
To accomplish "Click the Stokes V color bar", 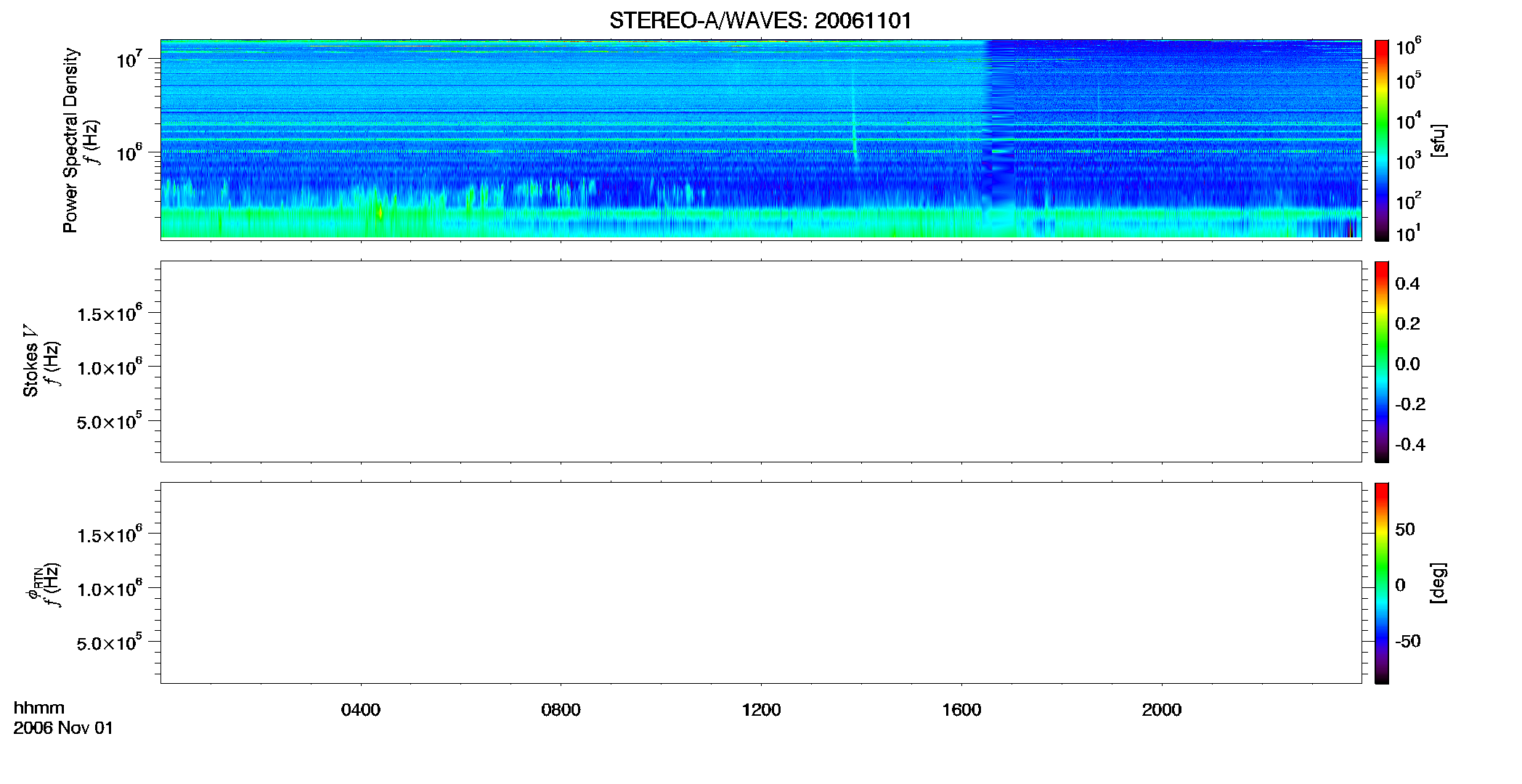I will [1381, 362].
